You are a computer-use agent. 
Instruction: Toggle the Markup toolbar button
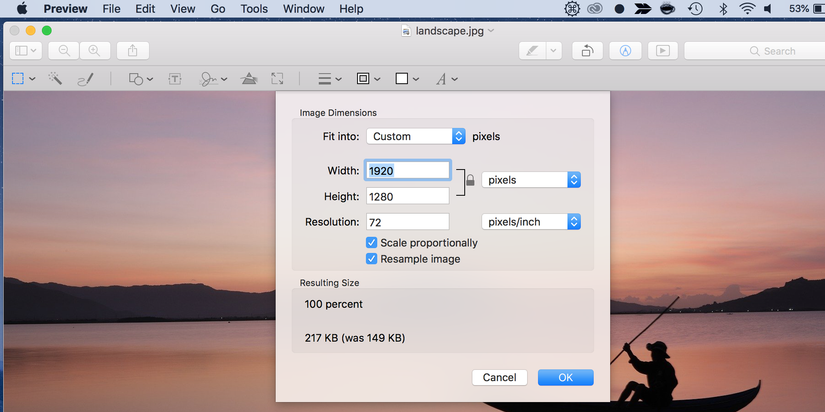[x=625, y=51]
